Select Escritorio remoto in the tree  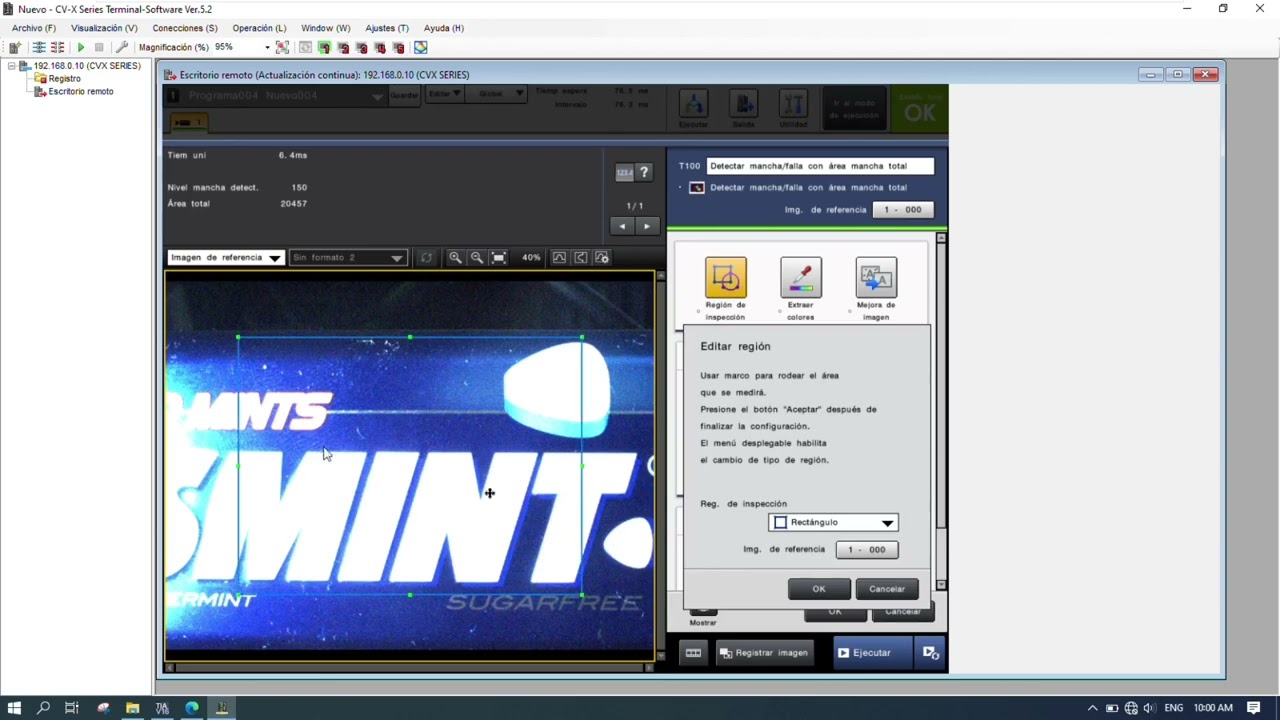(x=80, y=91)
